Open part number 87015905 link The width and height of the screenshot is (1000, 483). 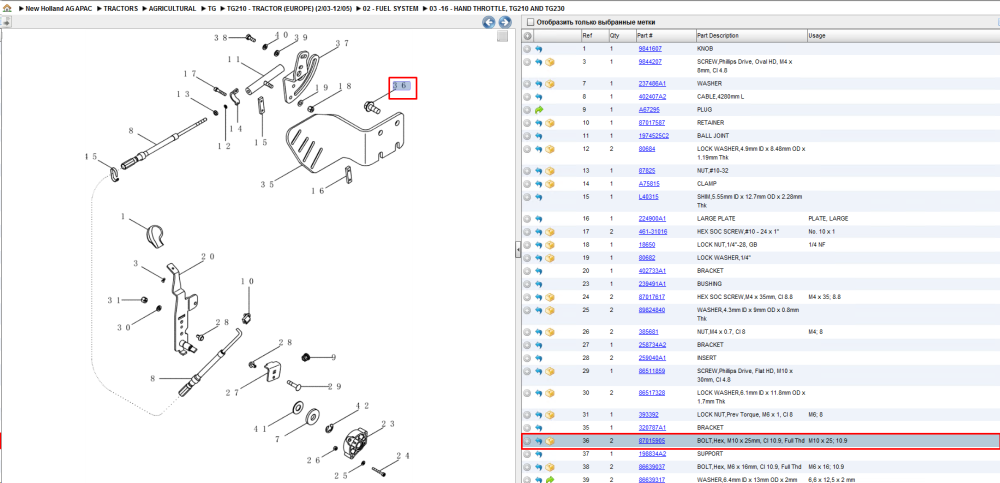coord(652,441)
